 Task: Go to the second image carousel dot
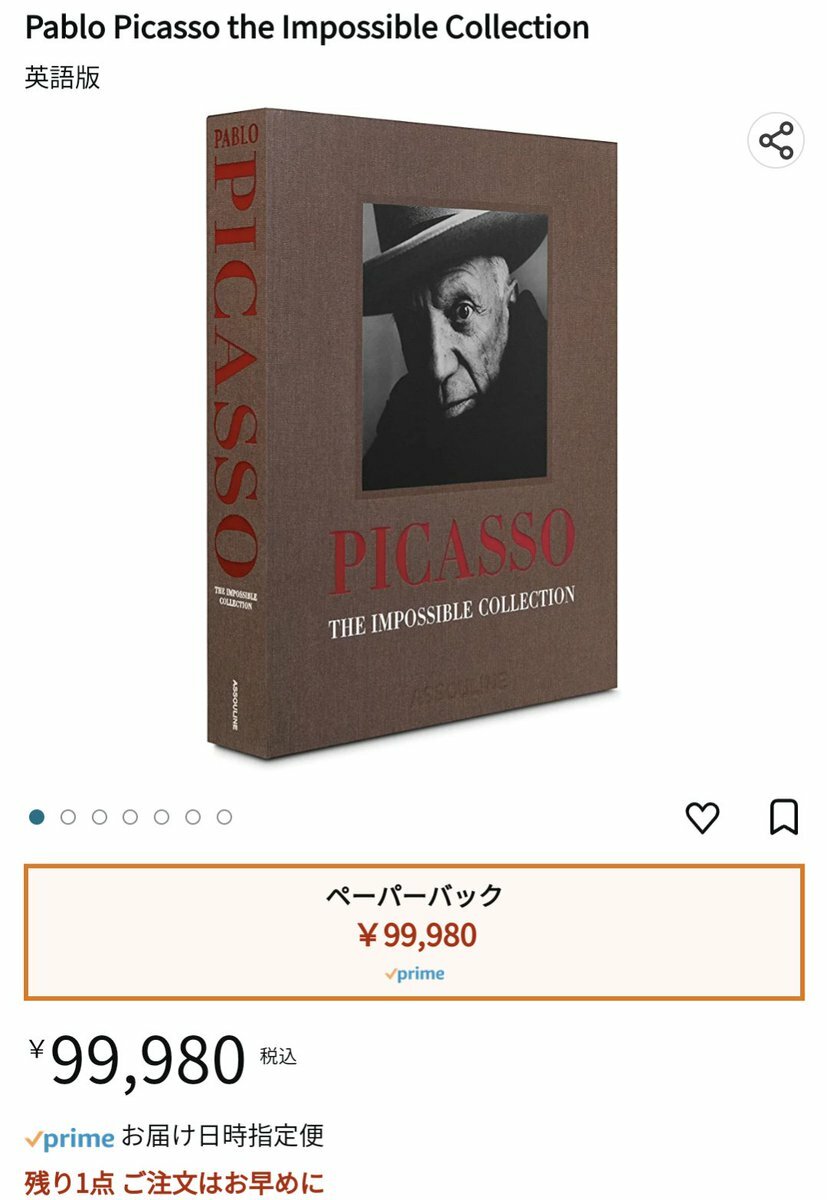(68, 817)
